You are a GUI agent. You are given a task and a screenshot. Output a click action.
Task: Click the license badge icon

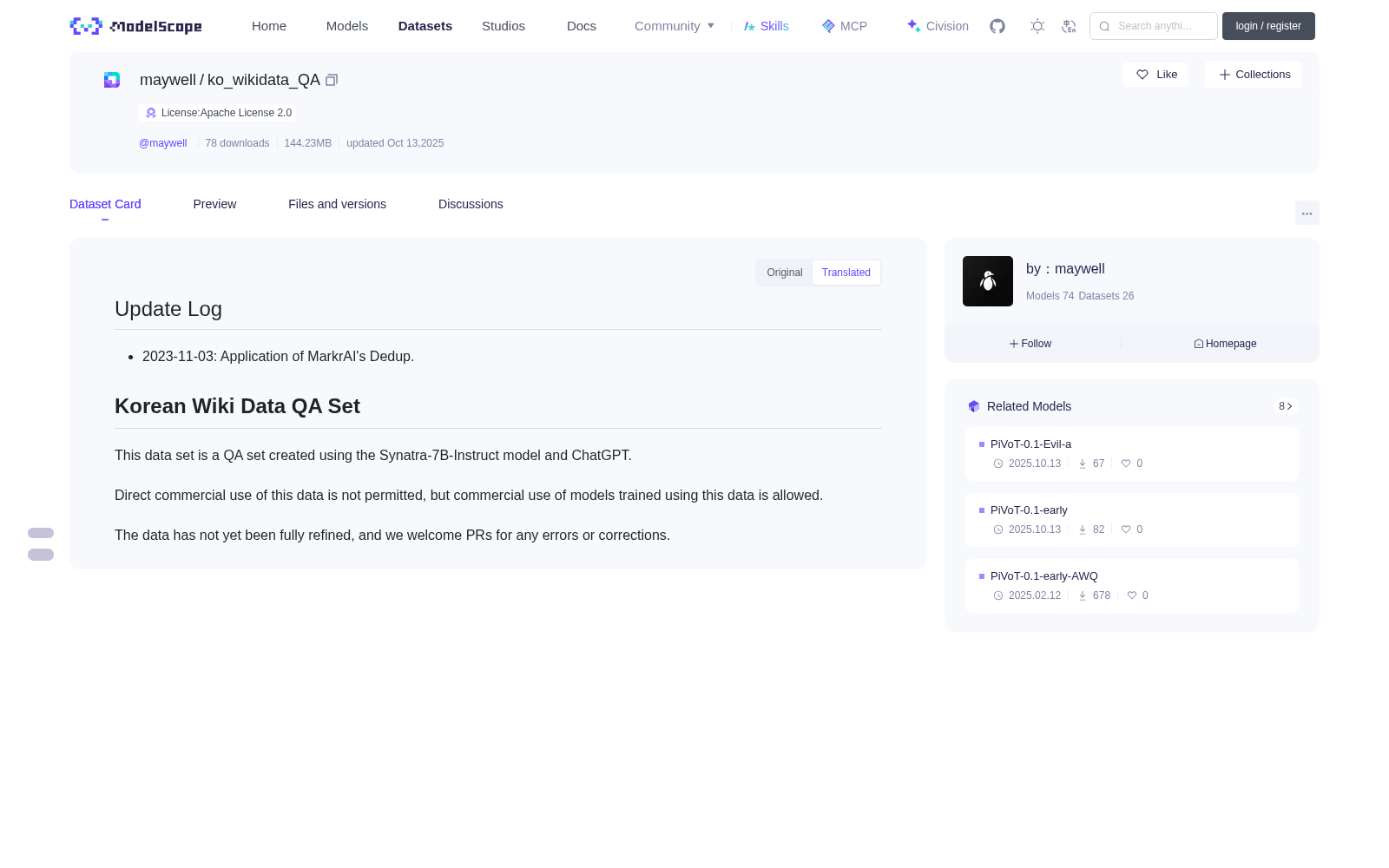tap(151, 113)
